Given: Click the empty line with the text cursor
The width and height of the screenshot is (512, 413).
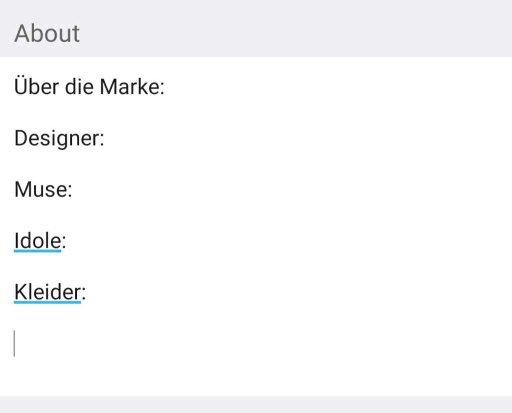Looking at the screenshot, I should pos(256,343).
